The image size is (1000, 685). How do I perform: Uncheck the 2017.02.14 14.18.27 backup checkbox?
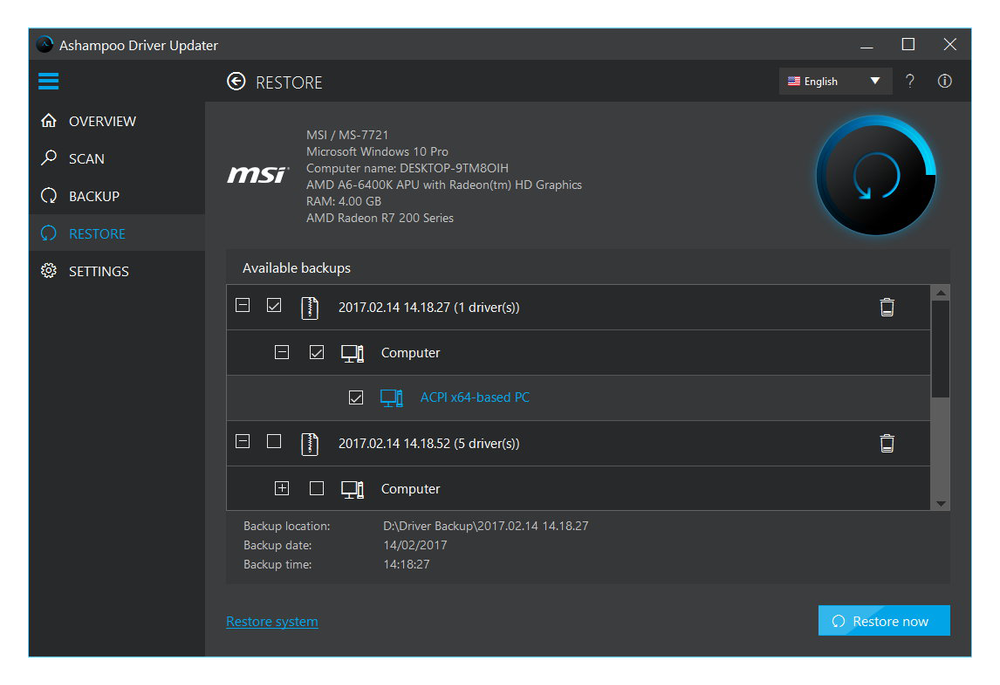click(274, 306)
